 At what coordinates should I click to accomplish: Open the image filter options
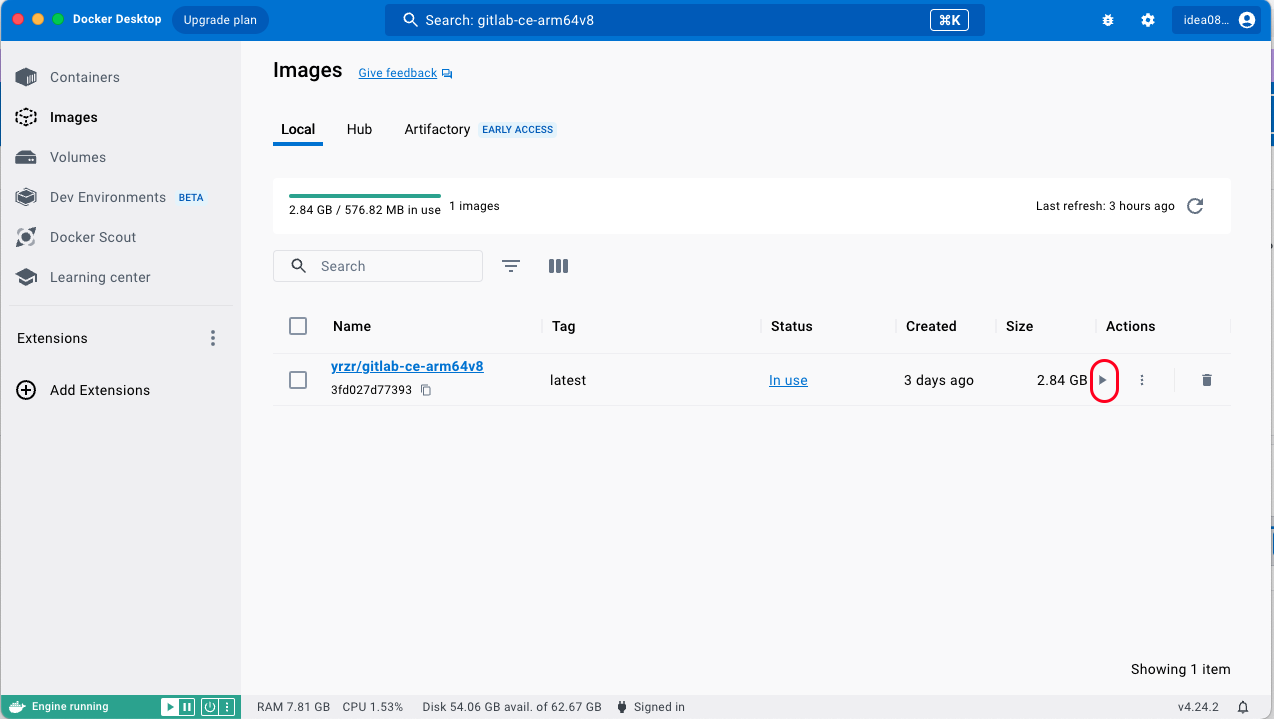[x=511, y=266]
